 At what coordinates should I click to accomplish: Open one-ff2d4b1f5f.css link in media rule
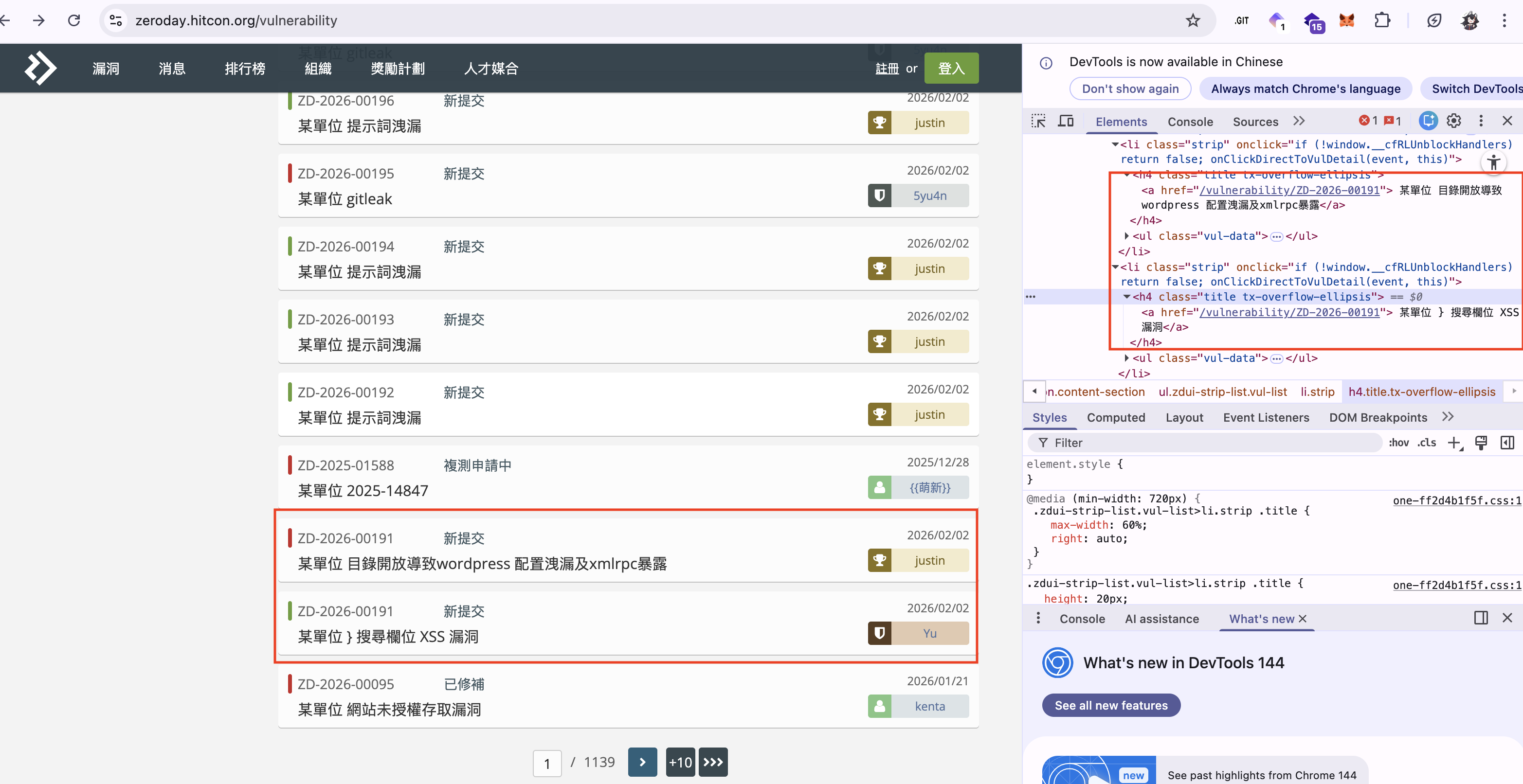click(x=1457, y=500)
